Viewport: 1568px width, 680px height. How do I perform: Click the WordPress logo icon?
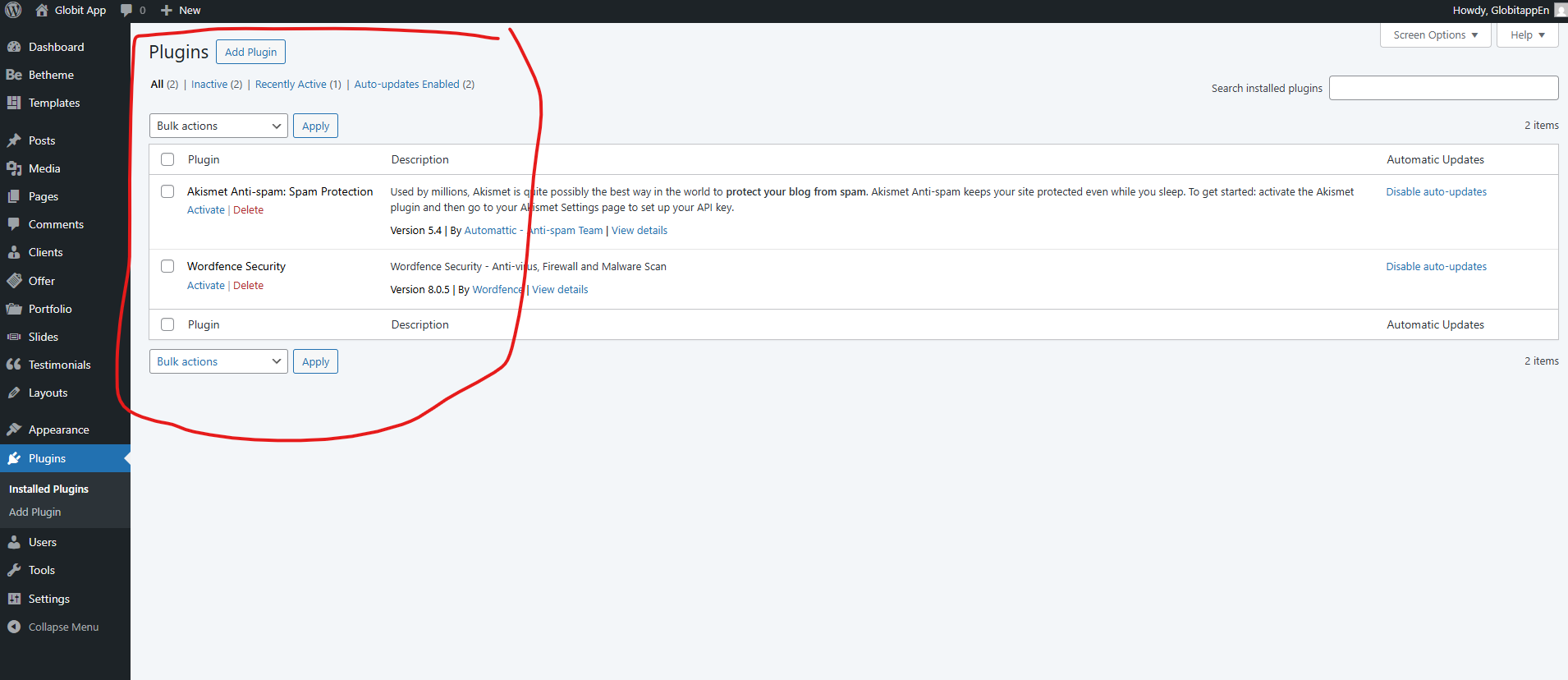pos(13,11)
